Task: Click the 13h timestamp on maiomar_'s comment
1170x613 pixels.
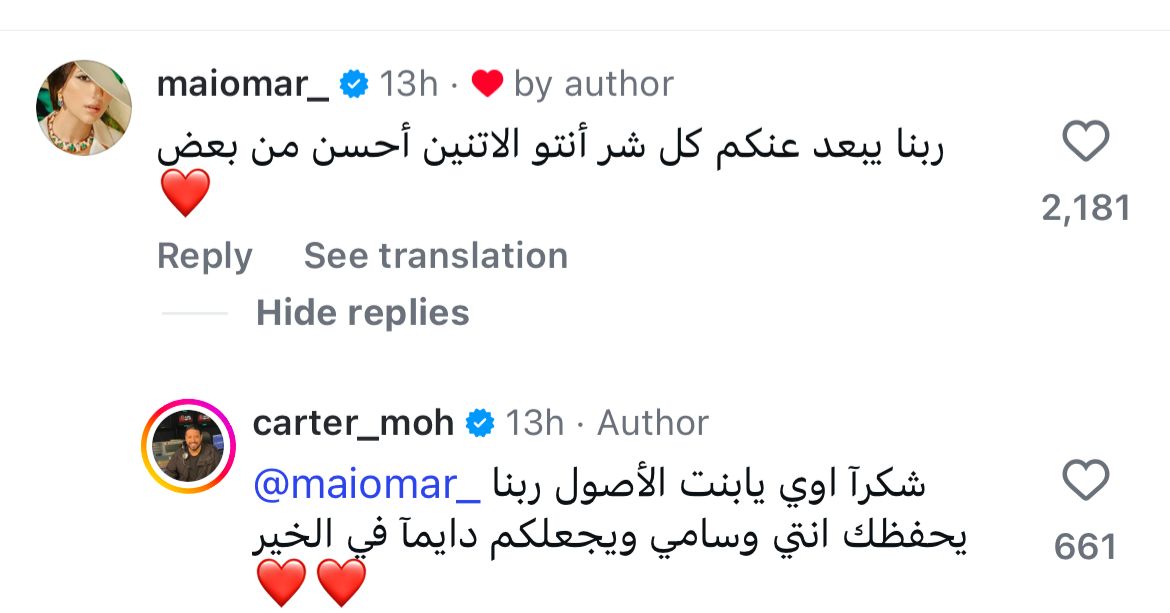Action: point(408,85)
